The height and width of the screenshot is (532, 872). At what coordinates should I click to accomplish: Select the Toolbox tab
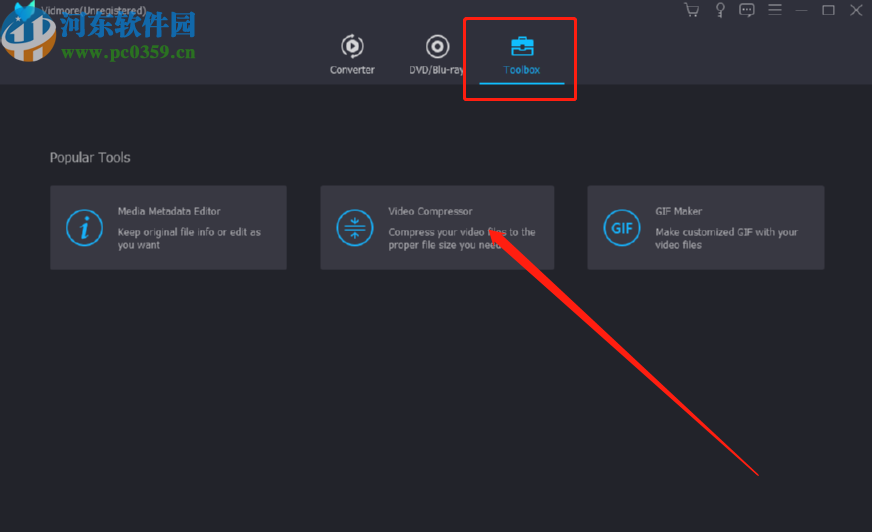click(x=522, y=55)
